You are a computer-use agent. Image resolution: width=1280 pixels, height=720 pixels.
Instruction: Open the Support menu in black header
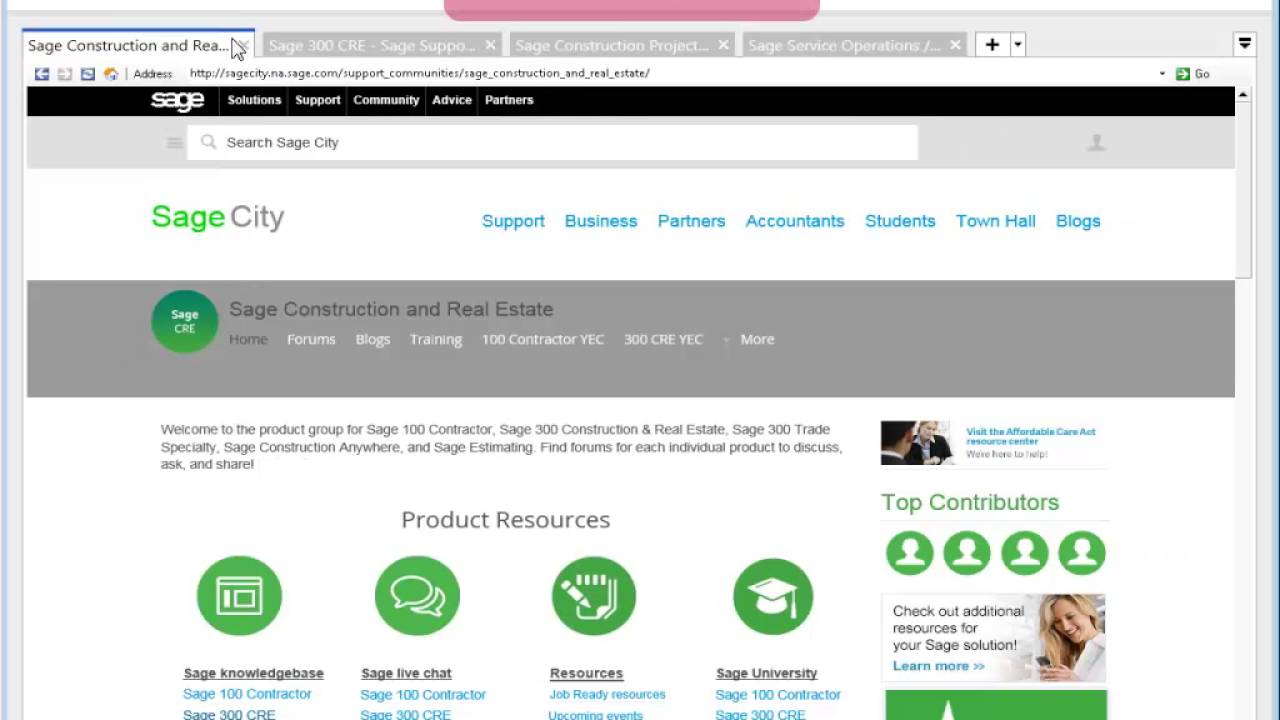pos(318,100)
